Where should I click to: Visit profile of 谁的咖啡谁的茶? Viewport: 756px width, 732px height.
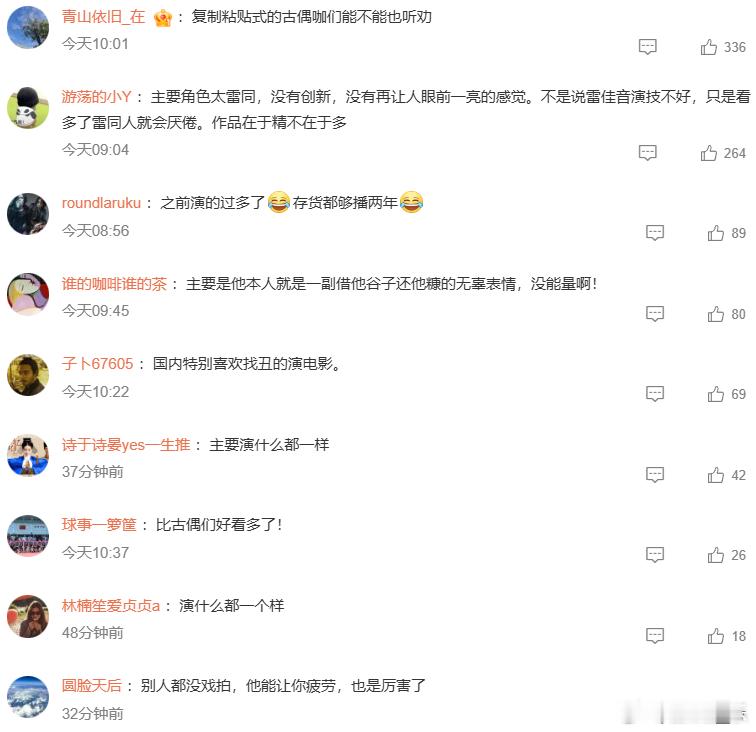point(114,284)
